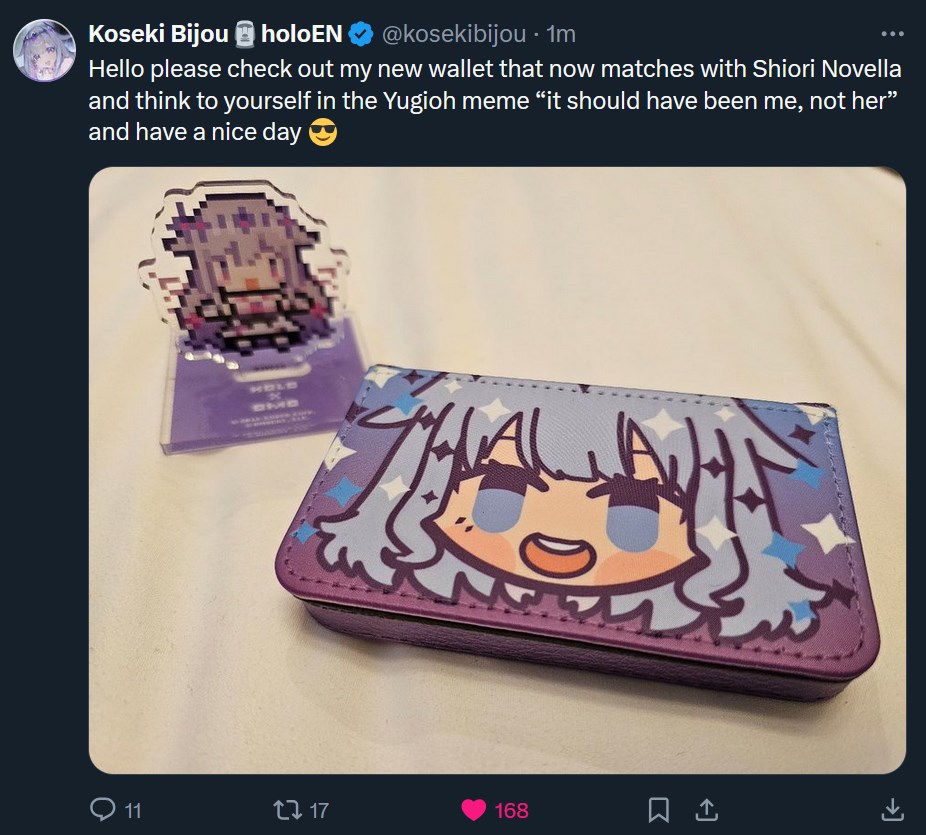926x835 pixels.
Task: Click the tweet text mentioning Shiori Novella
Action: click(x=495, y=100)
